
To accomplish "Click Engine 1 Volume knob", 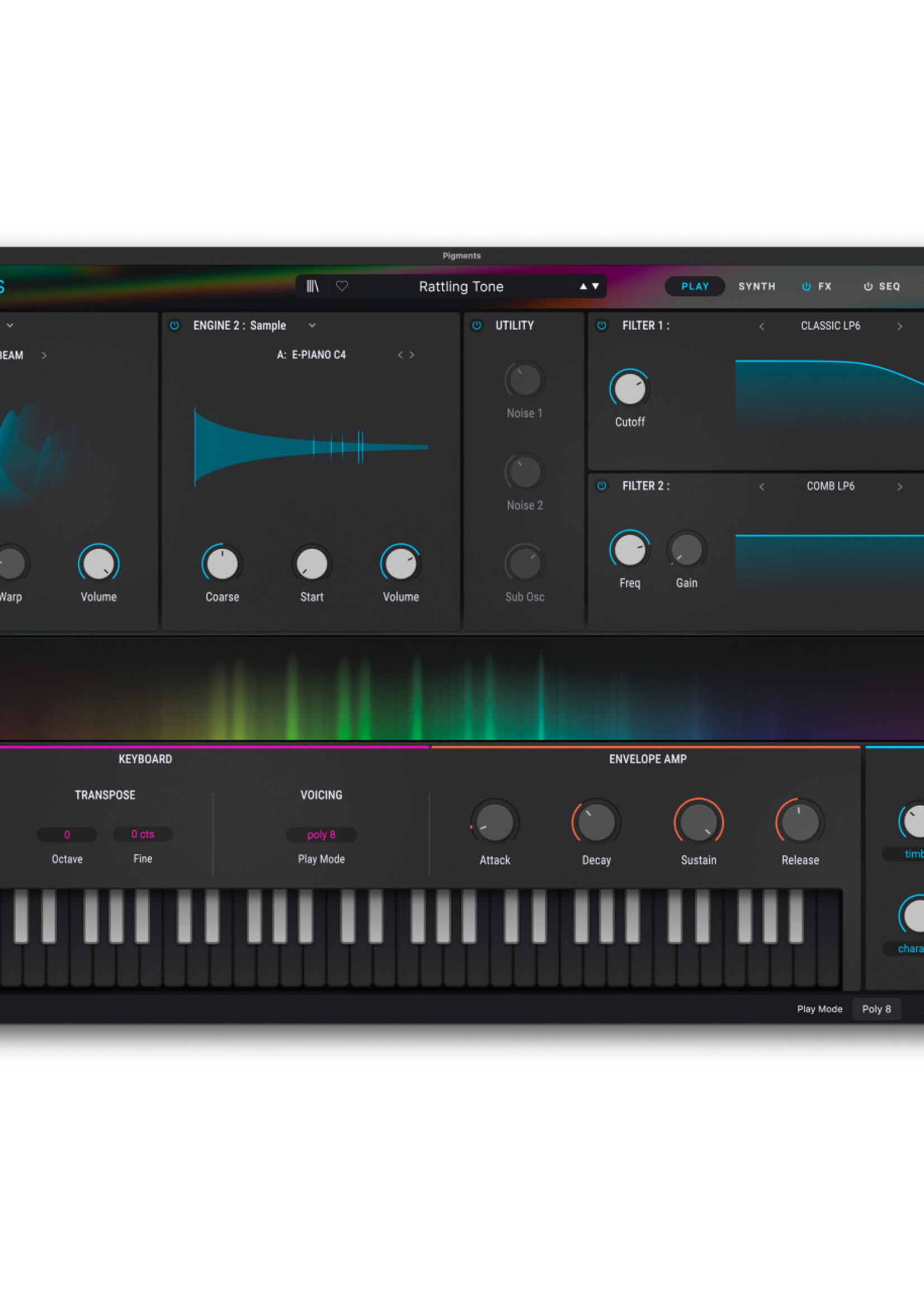I will pos(98,564).
